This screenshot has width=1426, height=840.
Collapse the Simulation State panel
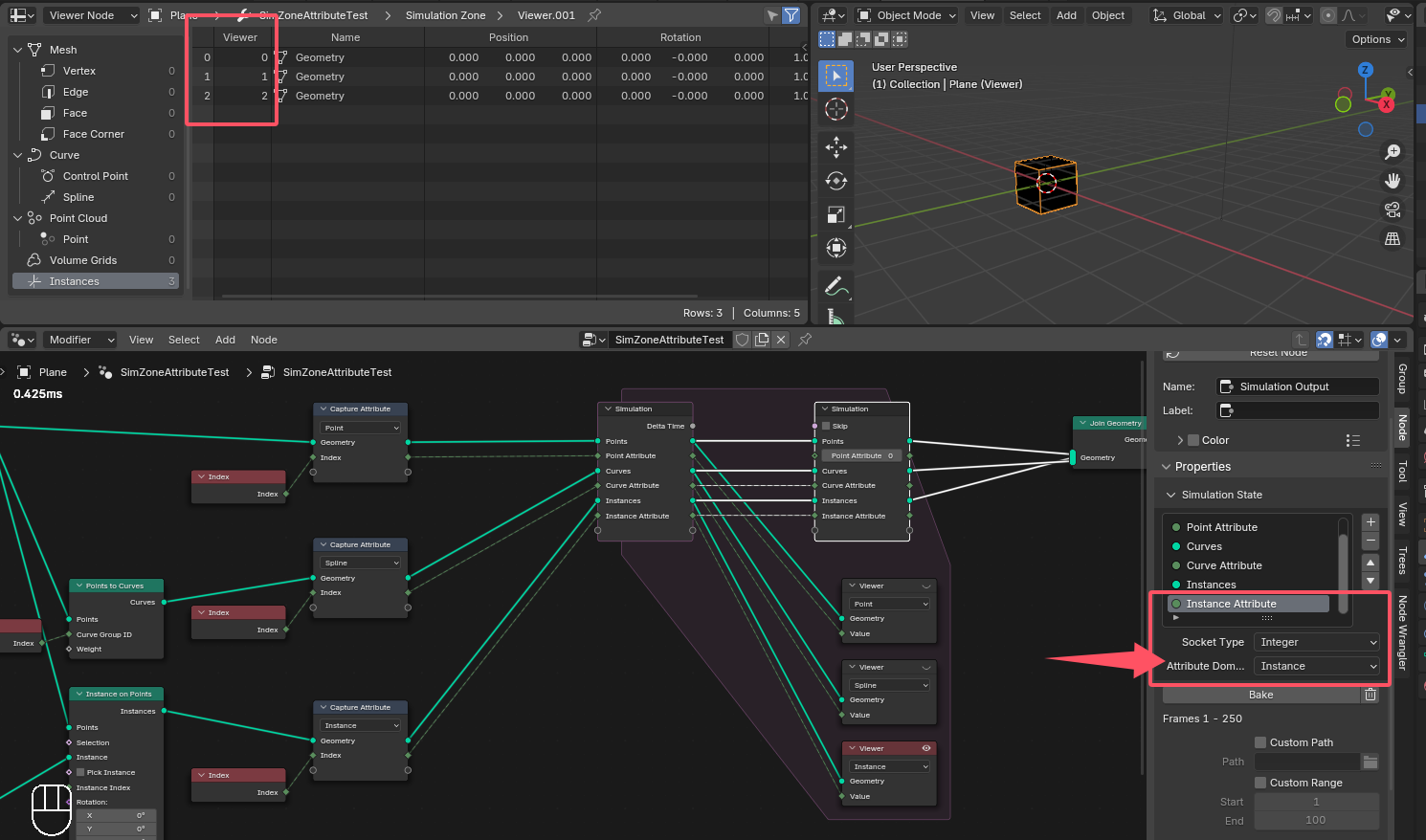click(1171, 495)
